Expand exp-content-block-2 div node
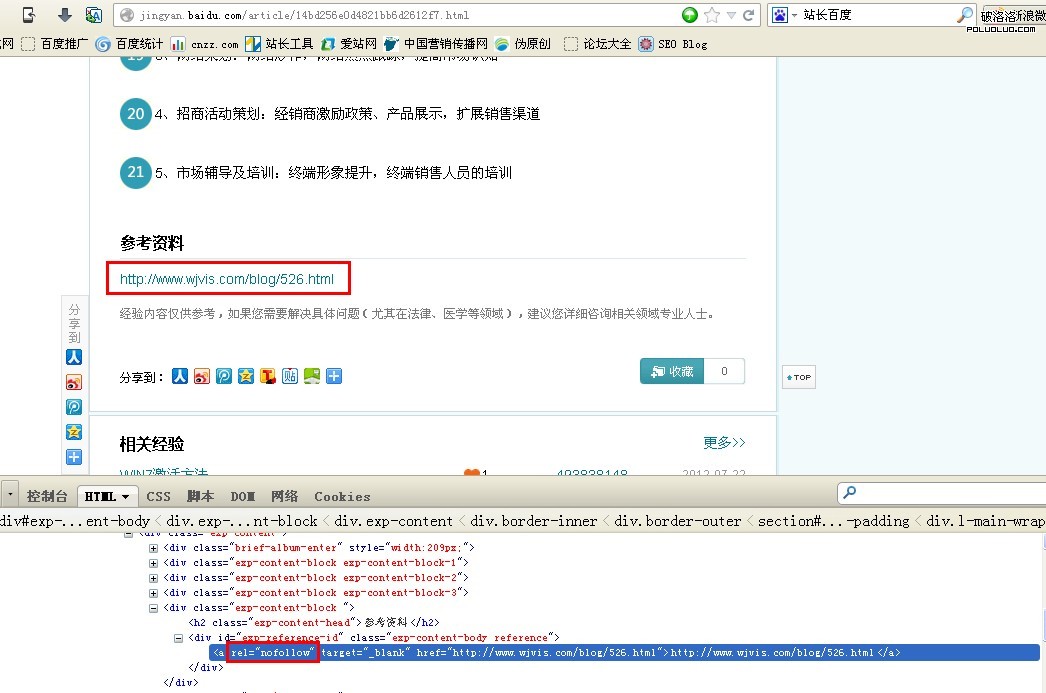The width and height of the screenshot is (1046, 693). tap(154, 578)
